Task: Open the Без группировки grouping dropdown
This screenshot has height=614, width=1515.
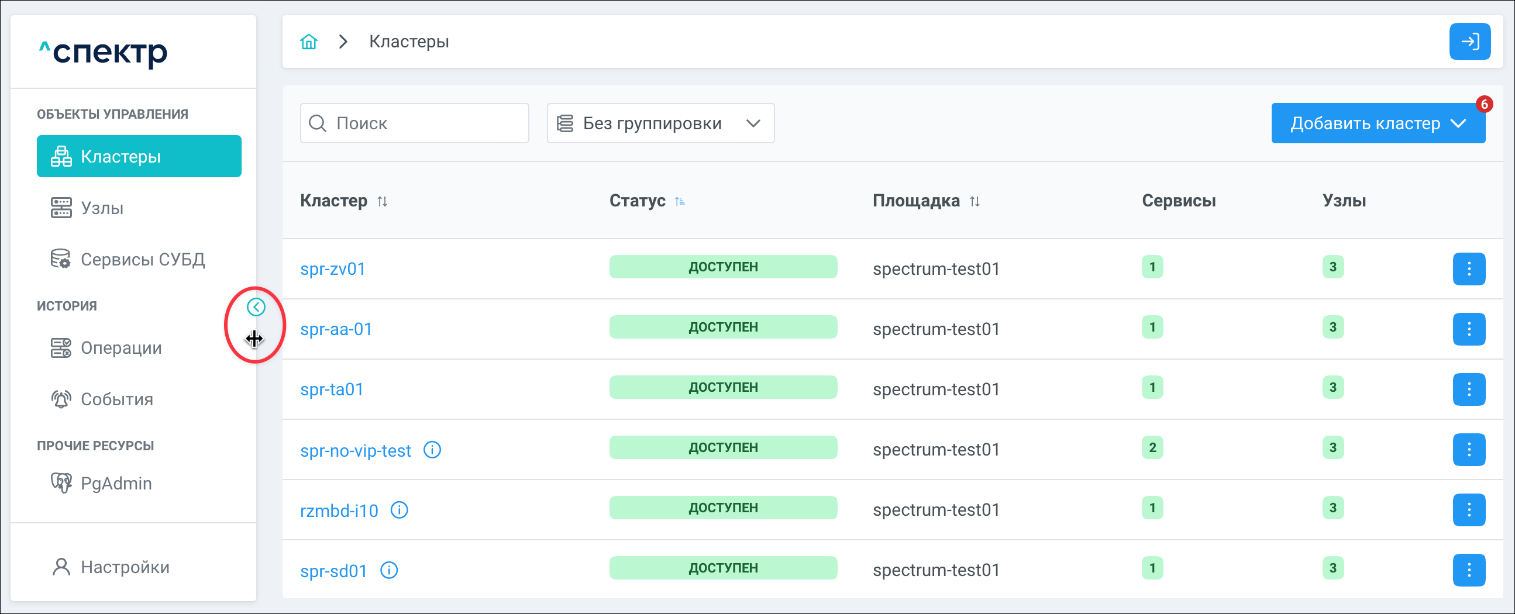Action: point(660,123)
